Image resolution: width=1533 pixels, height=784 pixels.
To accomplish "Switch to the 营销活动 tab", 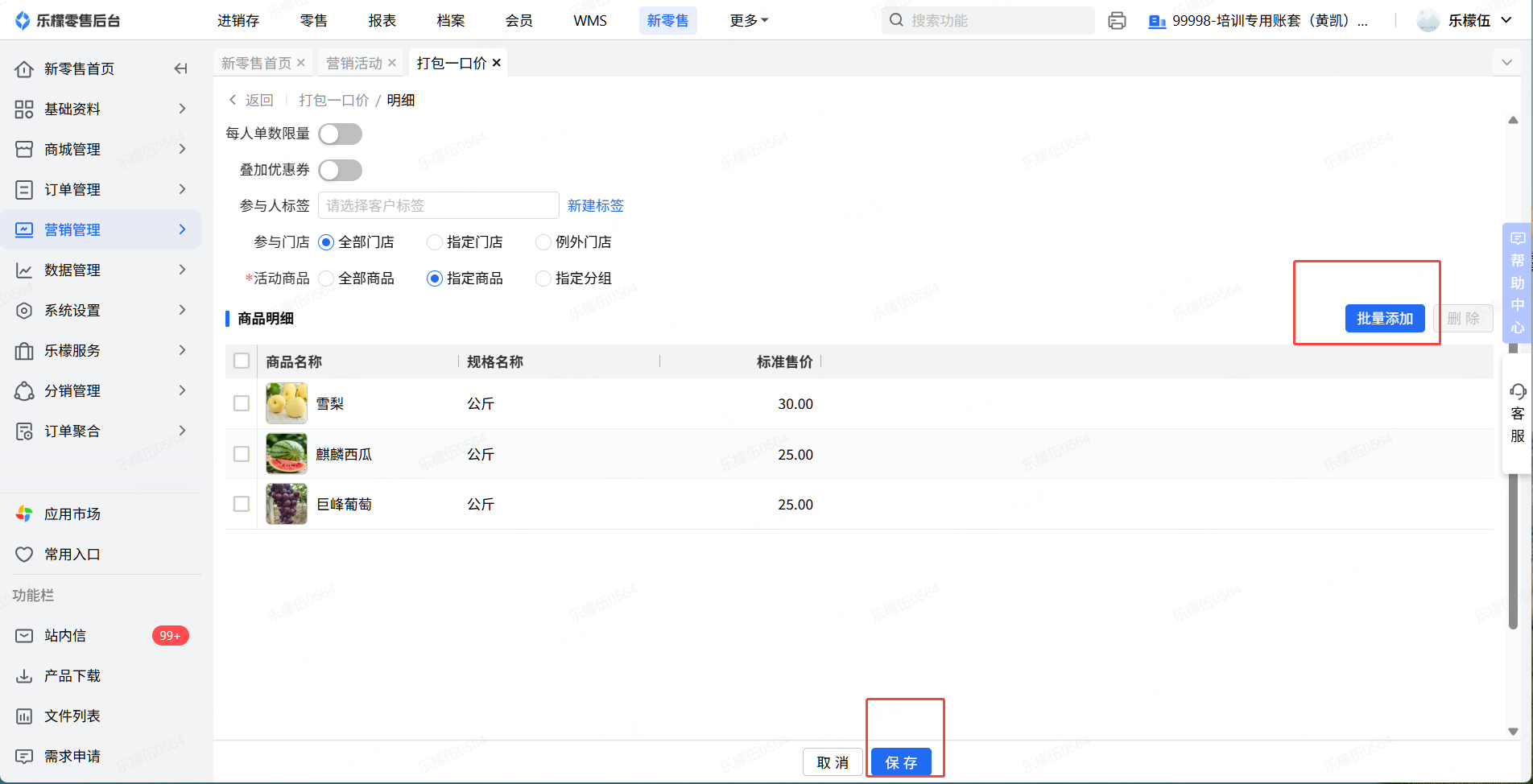I will 354,63.
